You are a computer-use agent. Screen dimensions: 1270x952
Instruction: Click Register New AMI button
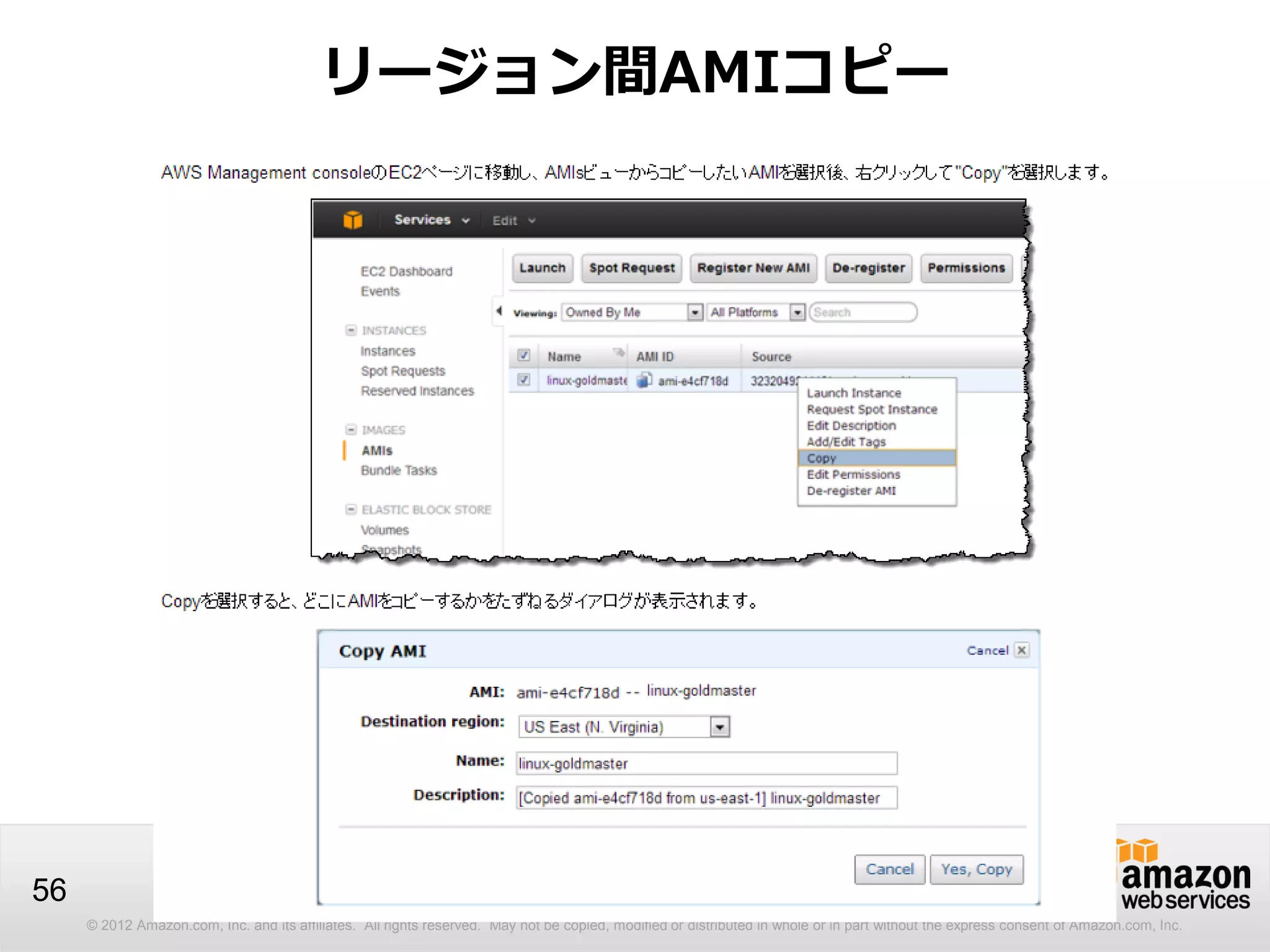pos(753,268)
